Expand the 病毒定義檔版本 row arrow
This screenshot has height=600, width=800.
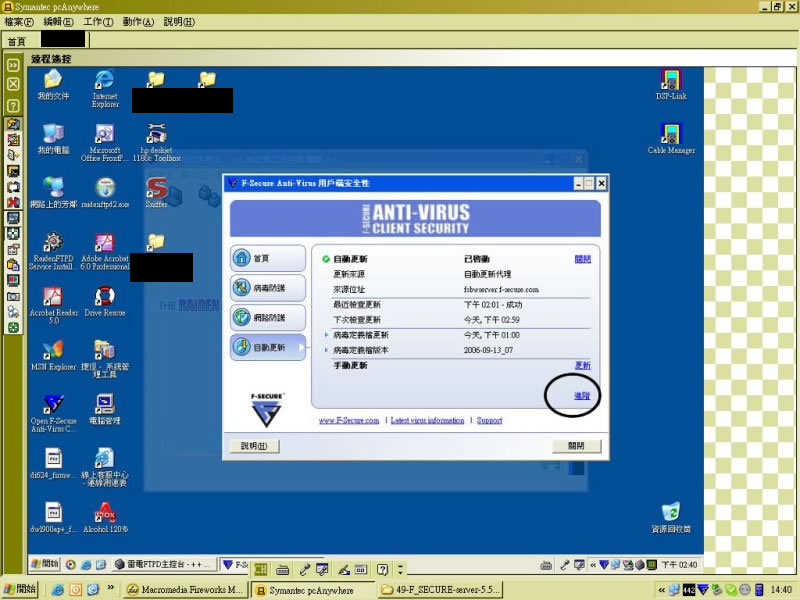[x=326, y=350]
